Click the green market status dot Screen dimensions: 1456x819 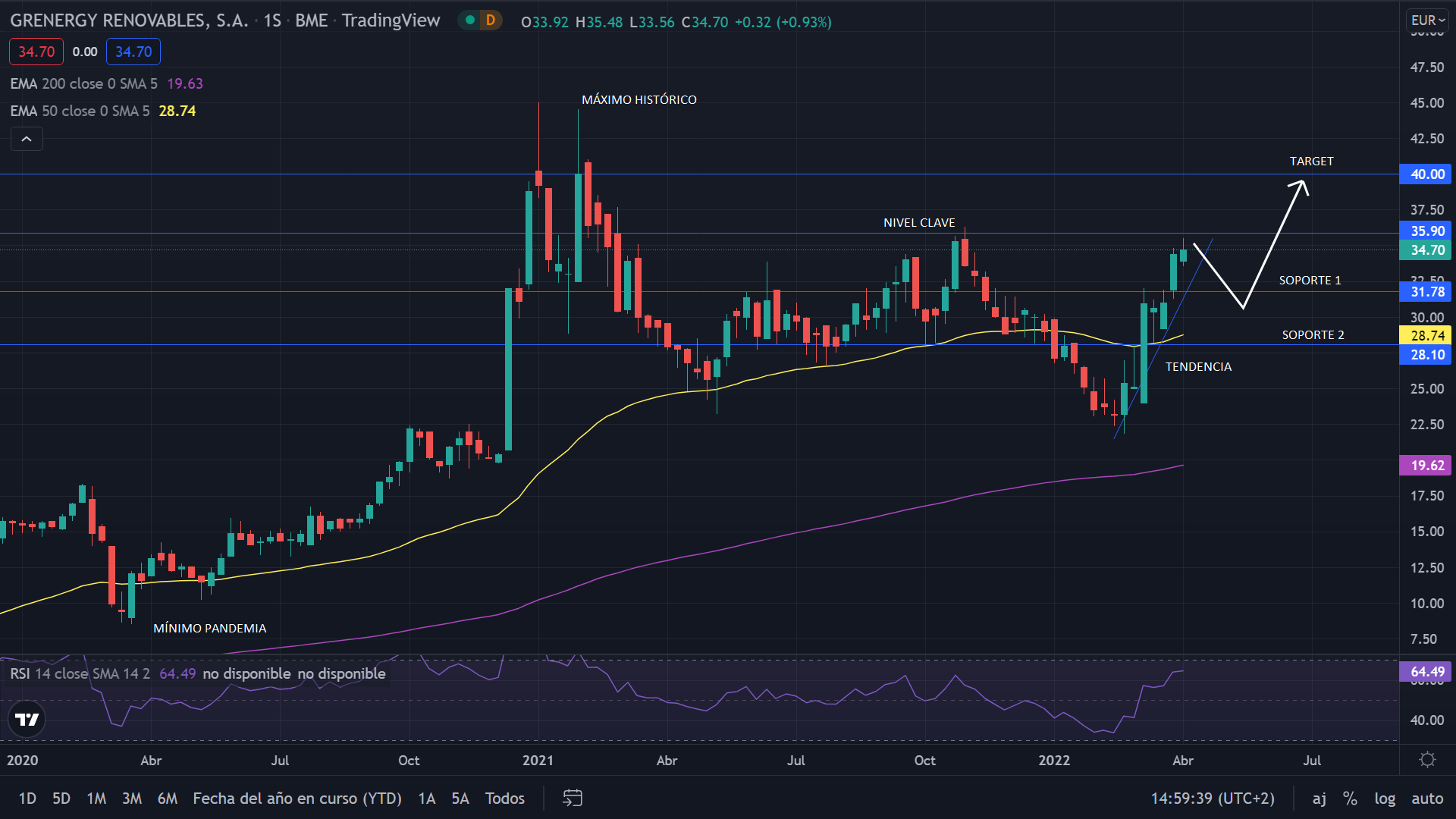point(470,20)
